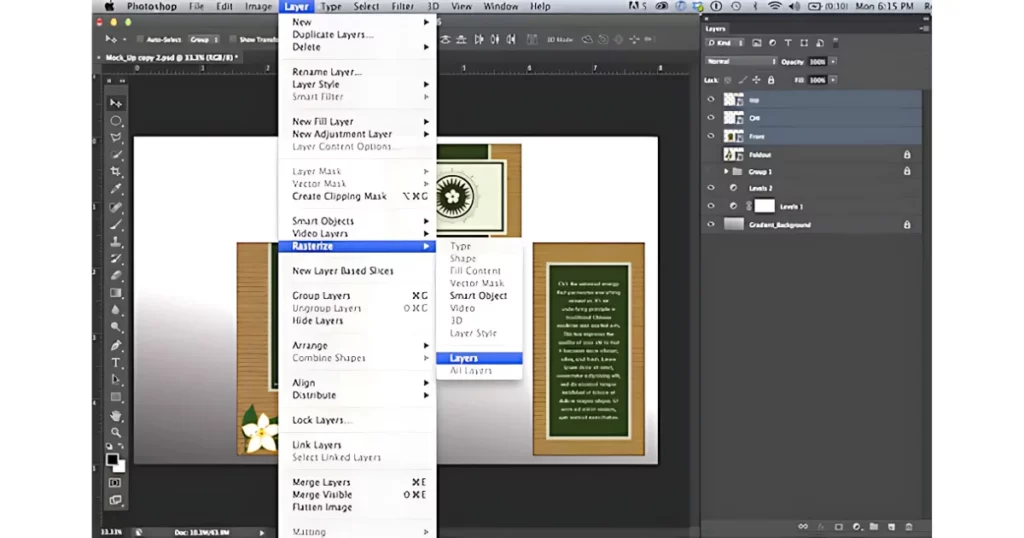1024x538 pixels.
Task: Open the Filter menu in menu bar
Action: coord(402,7)
